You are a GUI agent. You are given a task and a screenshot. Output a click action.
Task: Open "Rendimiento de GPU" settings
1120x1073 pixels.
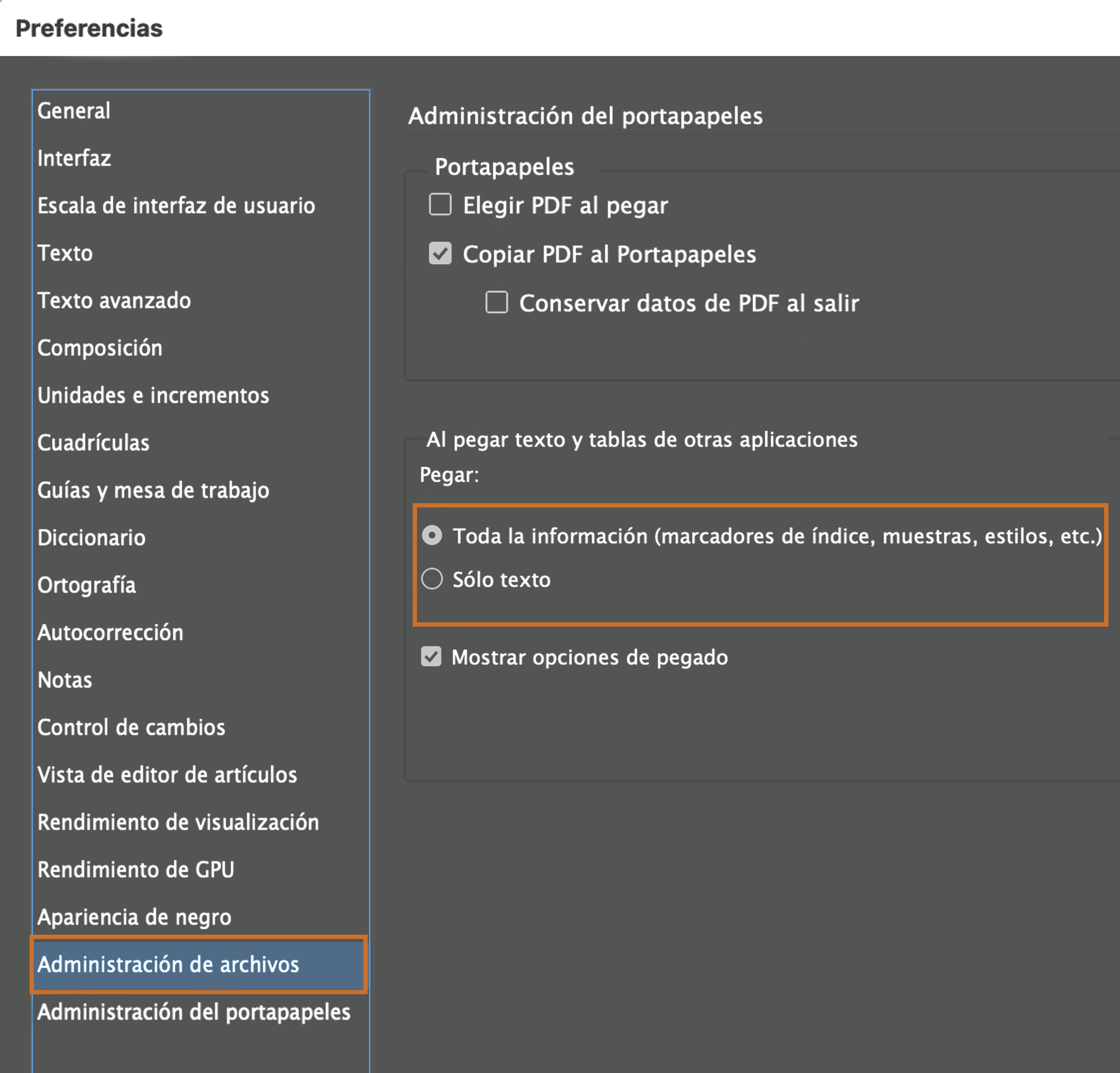pos(135,869)
